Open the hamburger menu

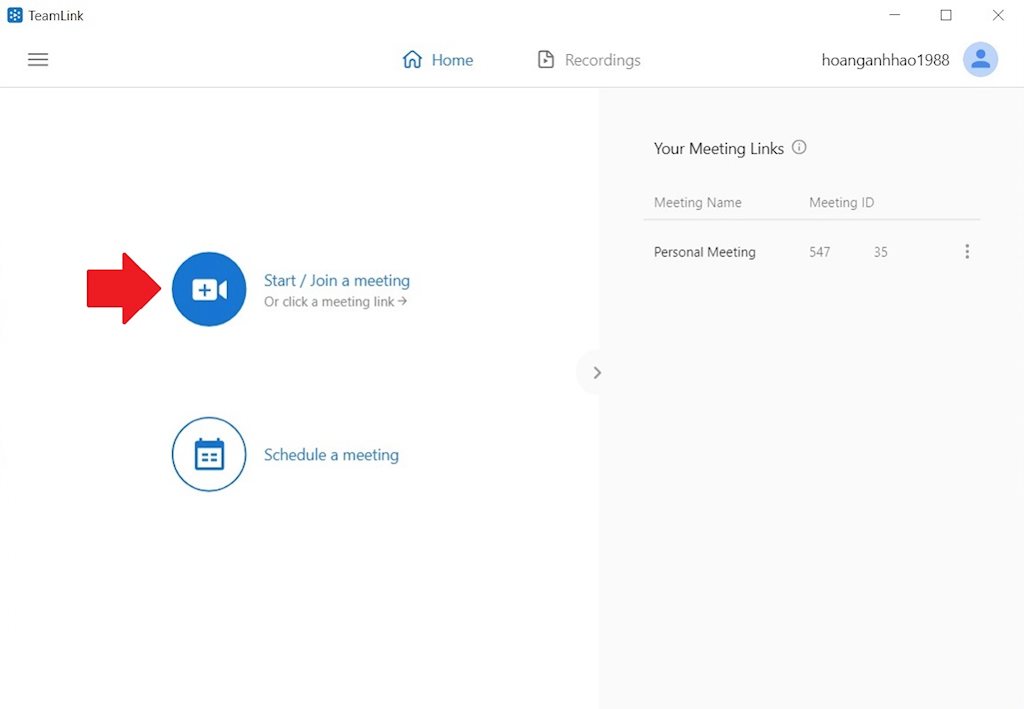(x=38, y=60)
